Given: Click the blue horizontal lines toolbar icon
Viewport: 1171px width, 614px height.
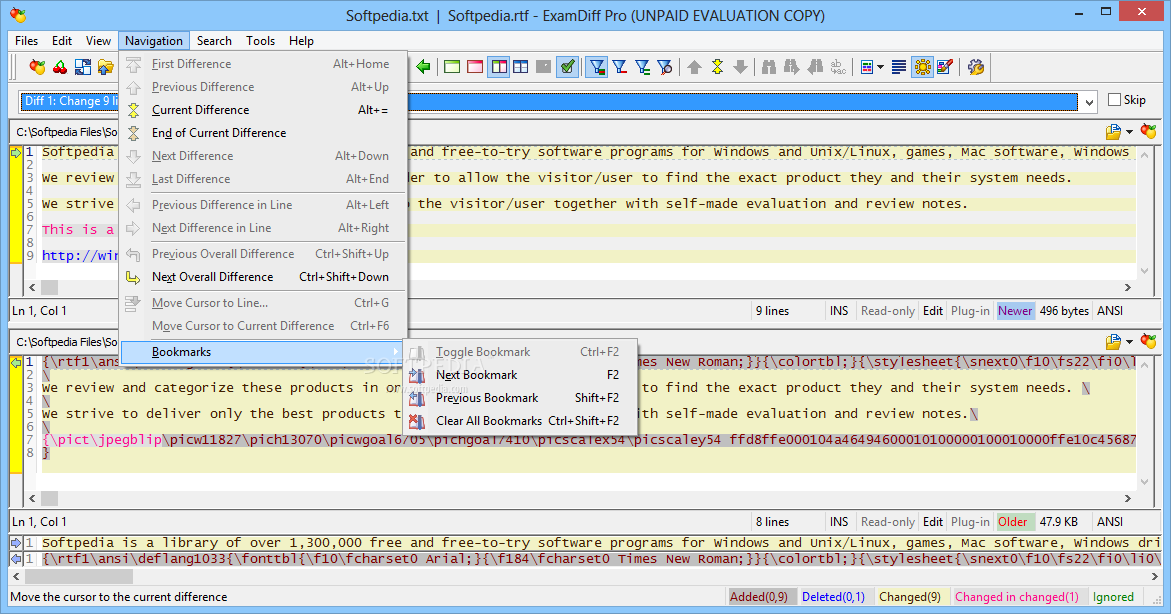Looking at the screenshot, I should [x=899, y=67].
